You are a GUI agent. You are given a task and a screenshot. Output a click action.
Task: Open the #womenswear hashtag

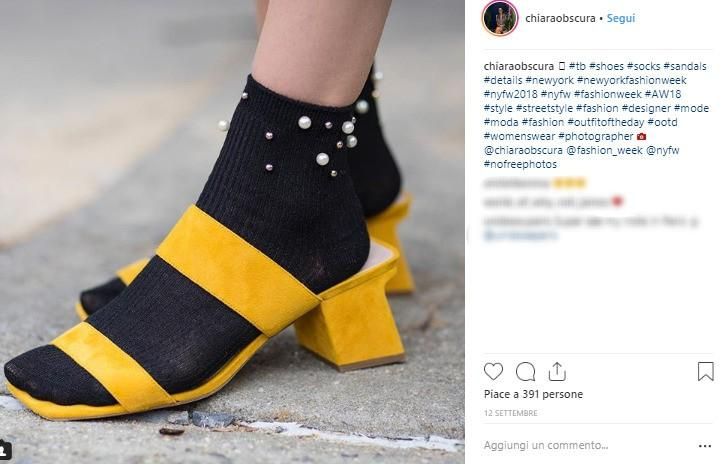[519, 136]
